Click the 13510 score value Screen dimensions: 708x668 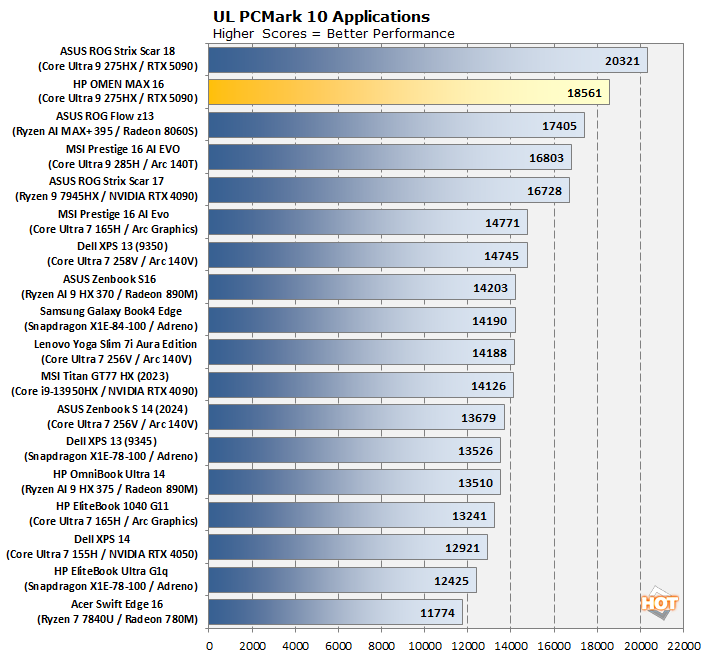point(475,483)
